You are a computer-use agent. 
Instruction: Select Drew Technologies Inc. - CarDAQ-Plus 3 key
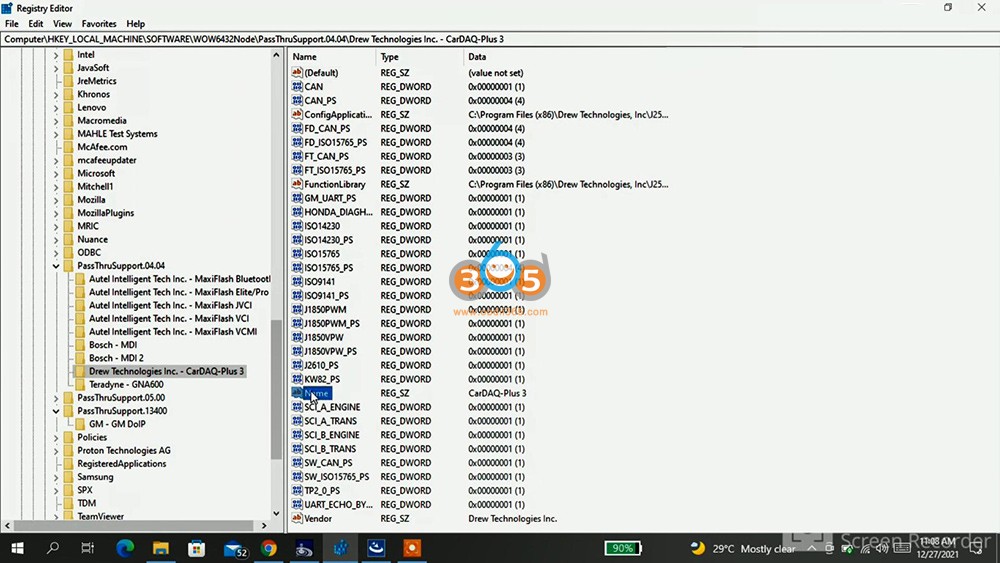[x=166, y=371]
